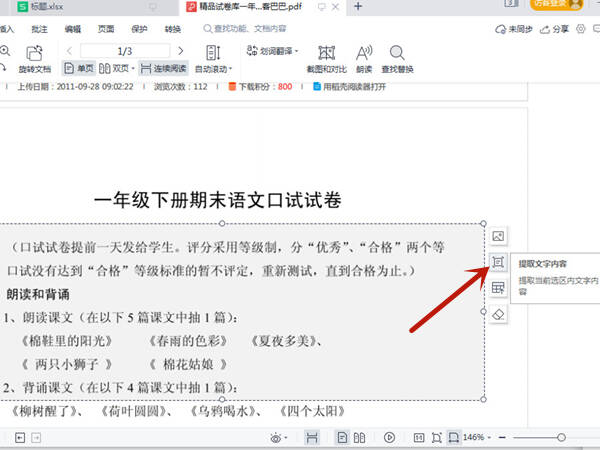The height and width of the screenshot is (450, 600).
Task: Click the page number 1/3 field
Action: (x=125, y=51)
